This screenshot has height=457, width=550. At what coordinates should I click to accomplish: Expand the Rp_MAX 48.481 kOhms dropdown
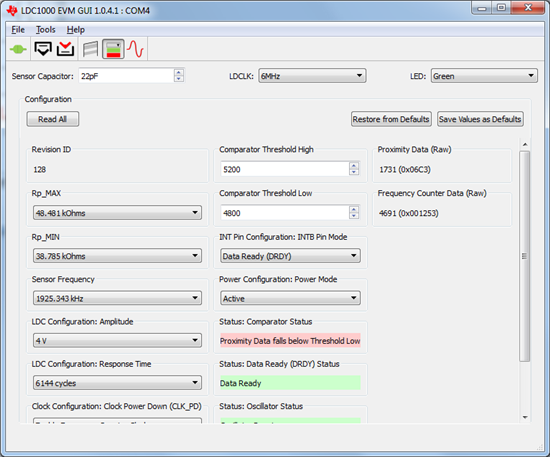(118, 213)
